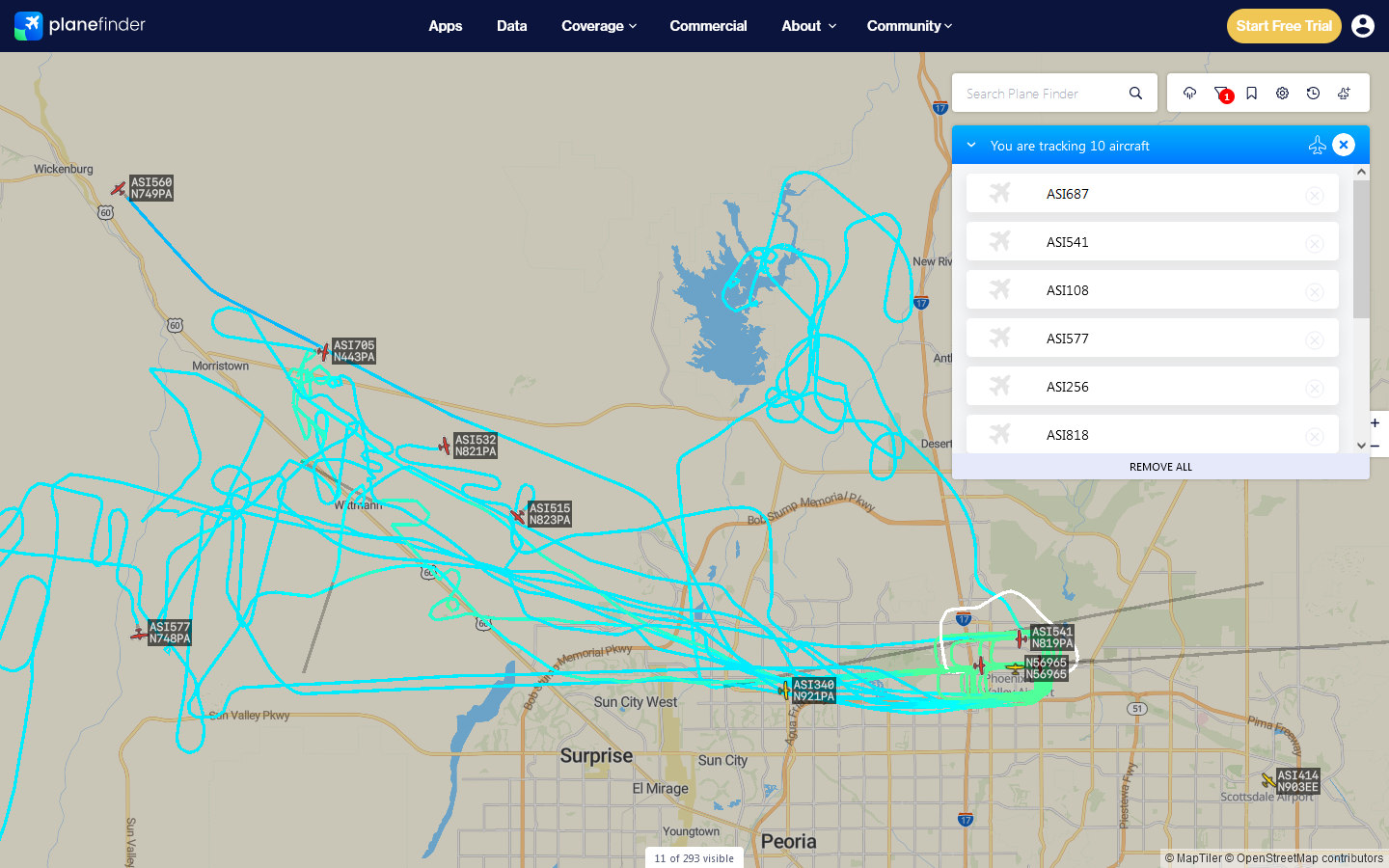Click ASI577 row in tracking list

[x=1153, y=338]
